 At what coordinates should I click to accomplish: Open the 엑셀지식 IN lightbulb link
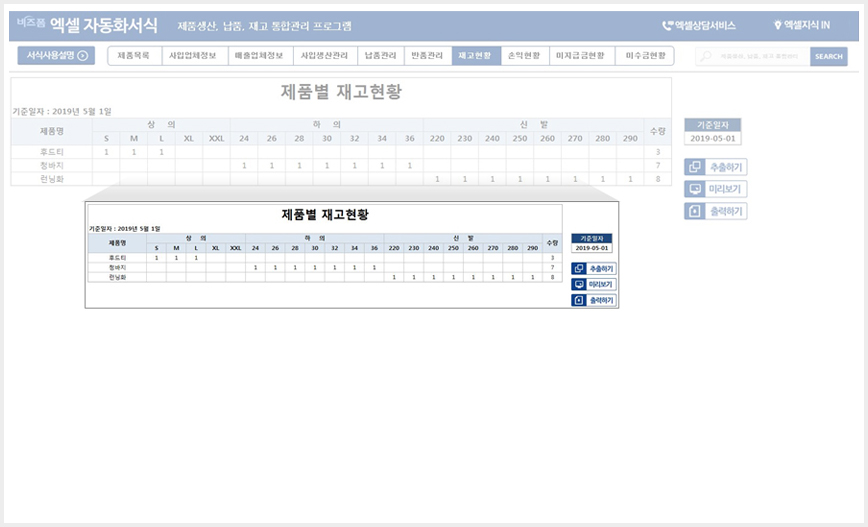pos(801,25)
